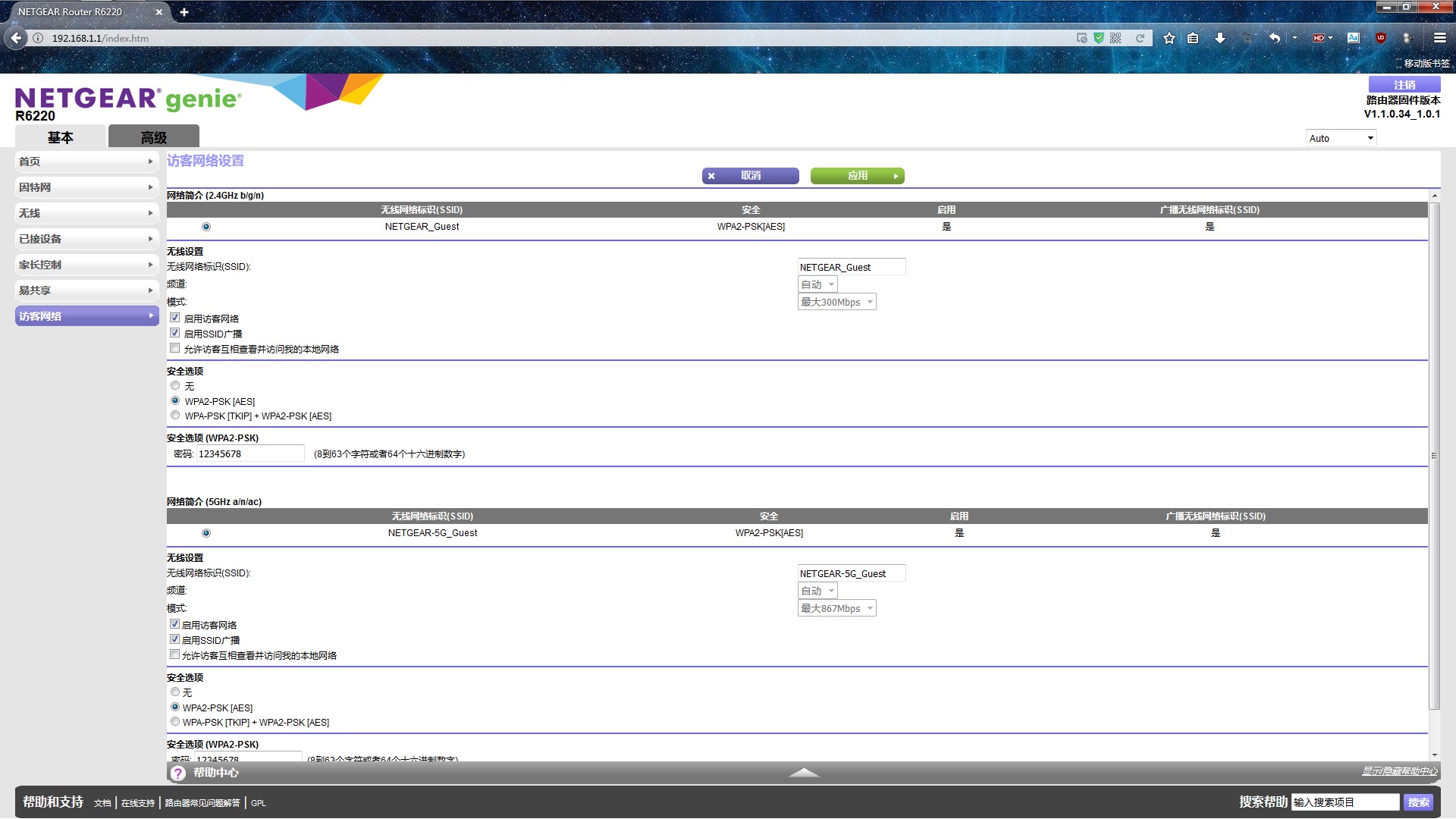Open the 易共享 sidebar menu
The width and height of the screenshot is (1456, 819).
tap(86, 290)
